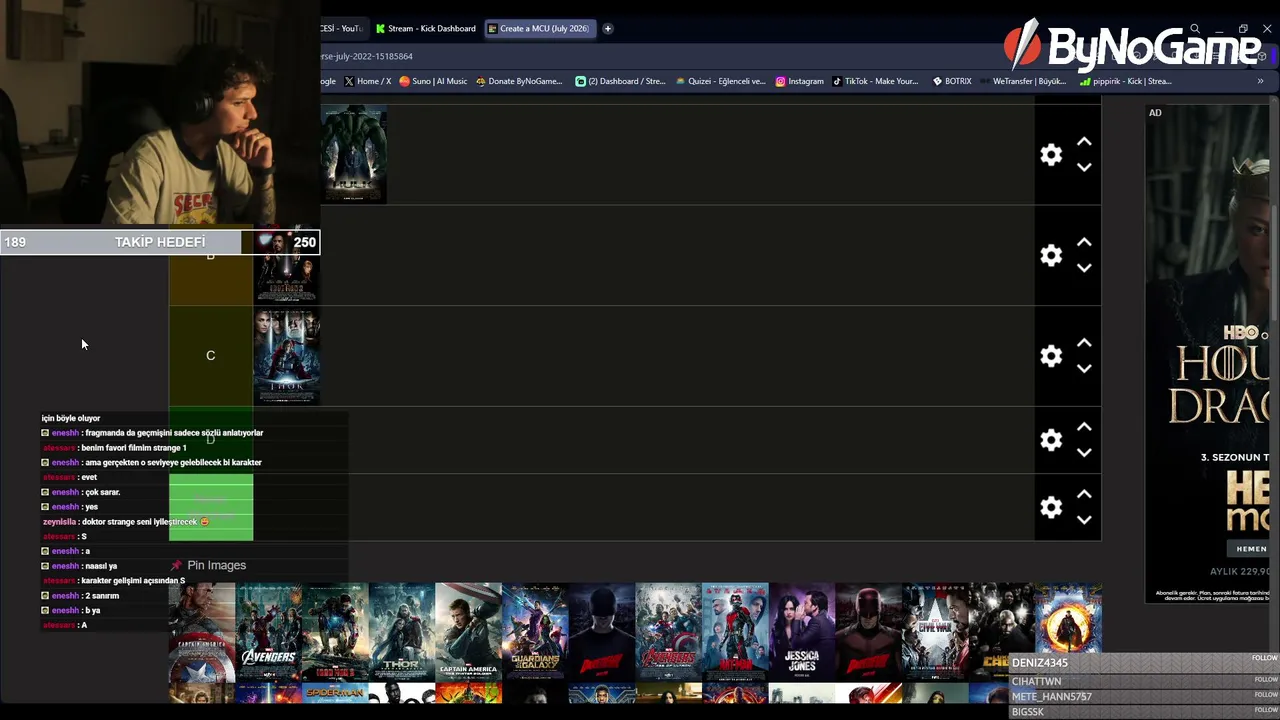Open the TikTok - Make Your... bookmark
The width and height of the screenshot is (1280, 720).
click(x=875, y=81)
